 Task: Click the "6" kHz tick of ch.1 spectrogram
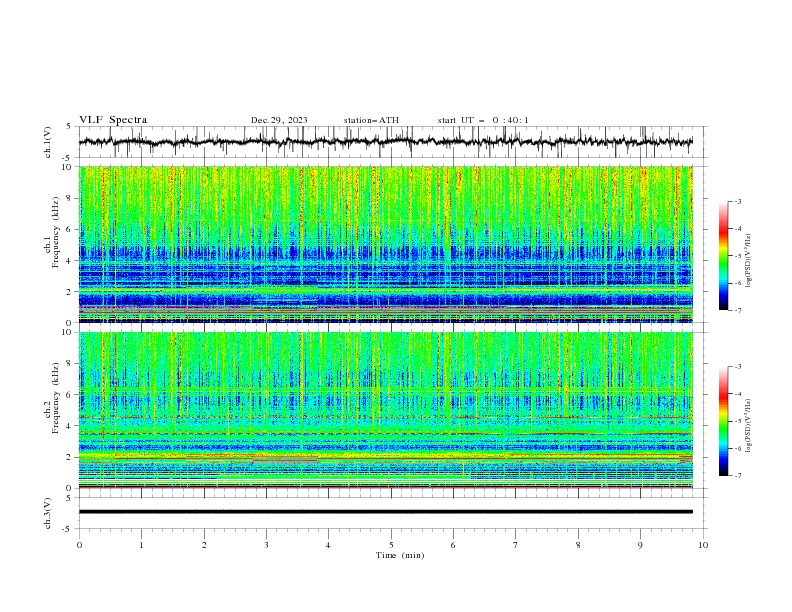(x=71, y=229)
